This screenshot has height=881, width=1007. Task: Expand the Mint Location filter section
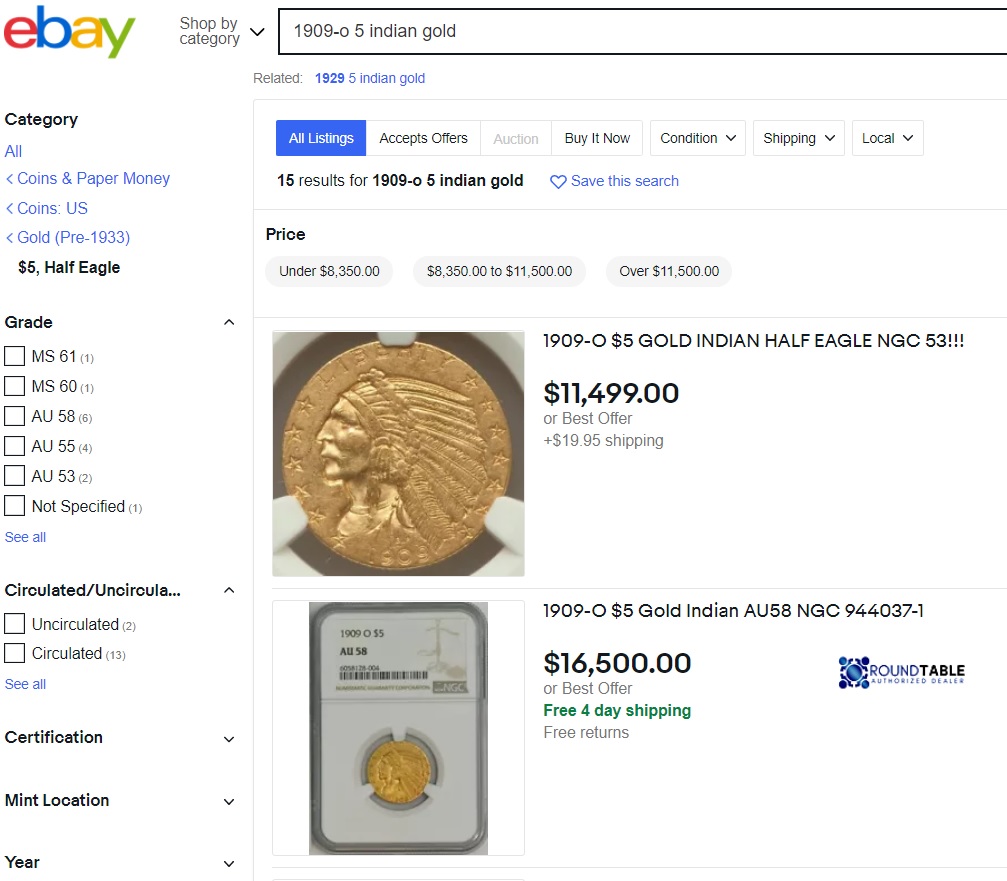tap(229, 801)
